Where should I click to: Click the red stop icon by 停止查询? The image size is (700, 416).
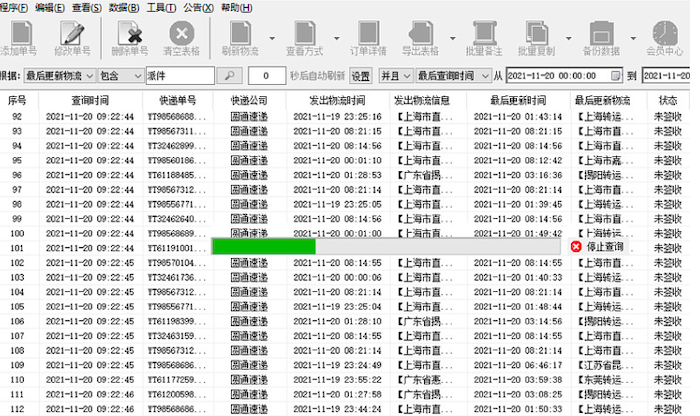pyautogui.click(x=576, y=246)
